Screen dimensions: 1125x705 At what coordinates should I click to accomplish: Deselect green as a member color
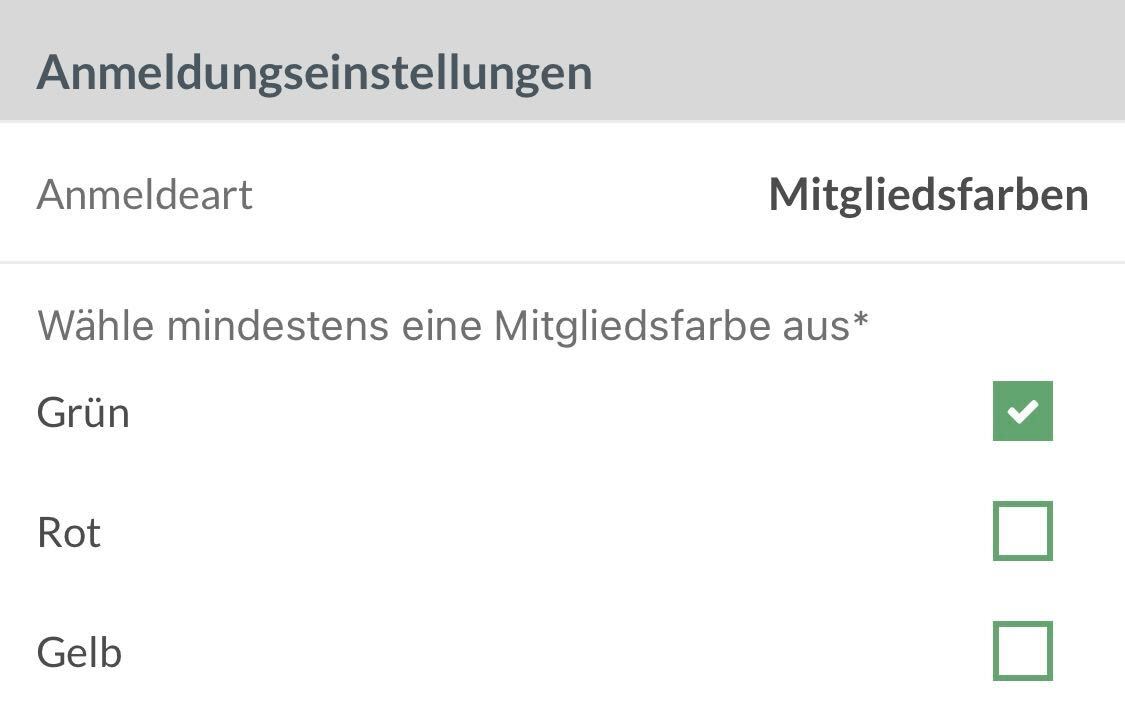[x=1022, y=411]
